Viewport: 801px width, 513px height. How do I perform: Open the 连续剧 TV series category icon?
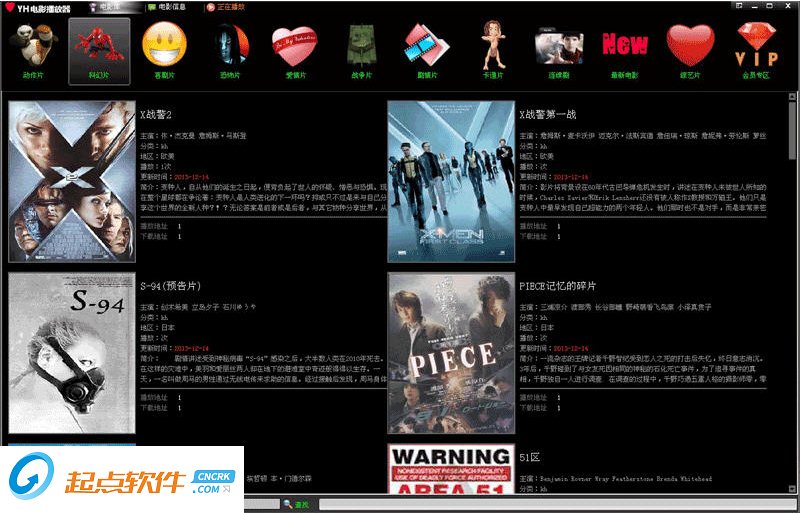(x=559, y=51)
